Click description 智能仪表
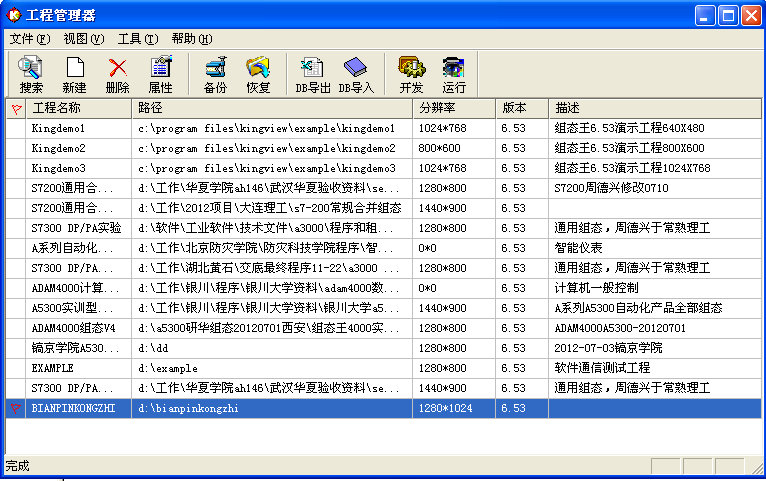 (x=578, y=248)
